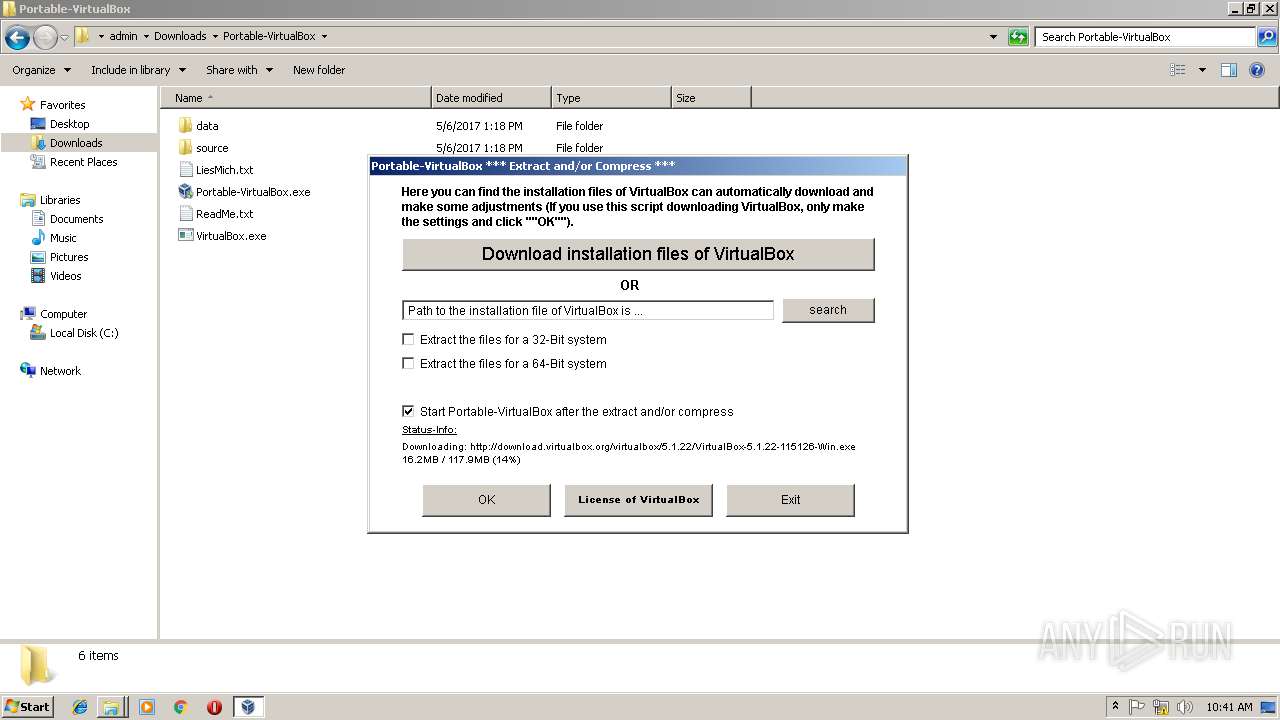Select the VirtualBox.exe file icon
The width and height of the screenshot is (1280, 720).
point(185,236)
